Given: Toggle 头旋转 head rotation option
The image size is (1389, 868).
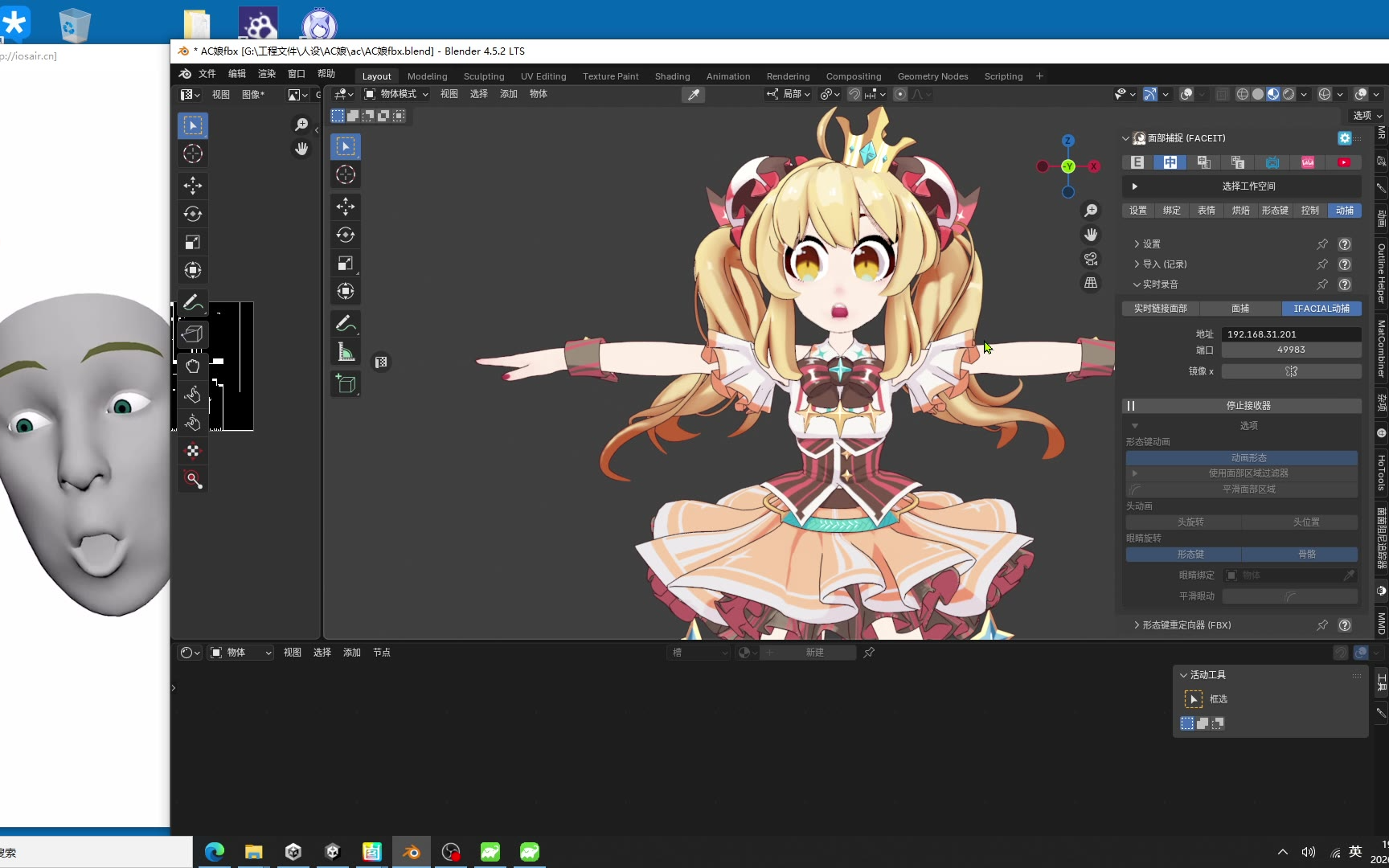Looking at the screenshot, I should point(1184,522).
